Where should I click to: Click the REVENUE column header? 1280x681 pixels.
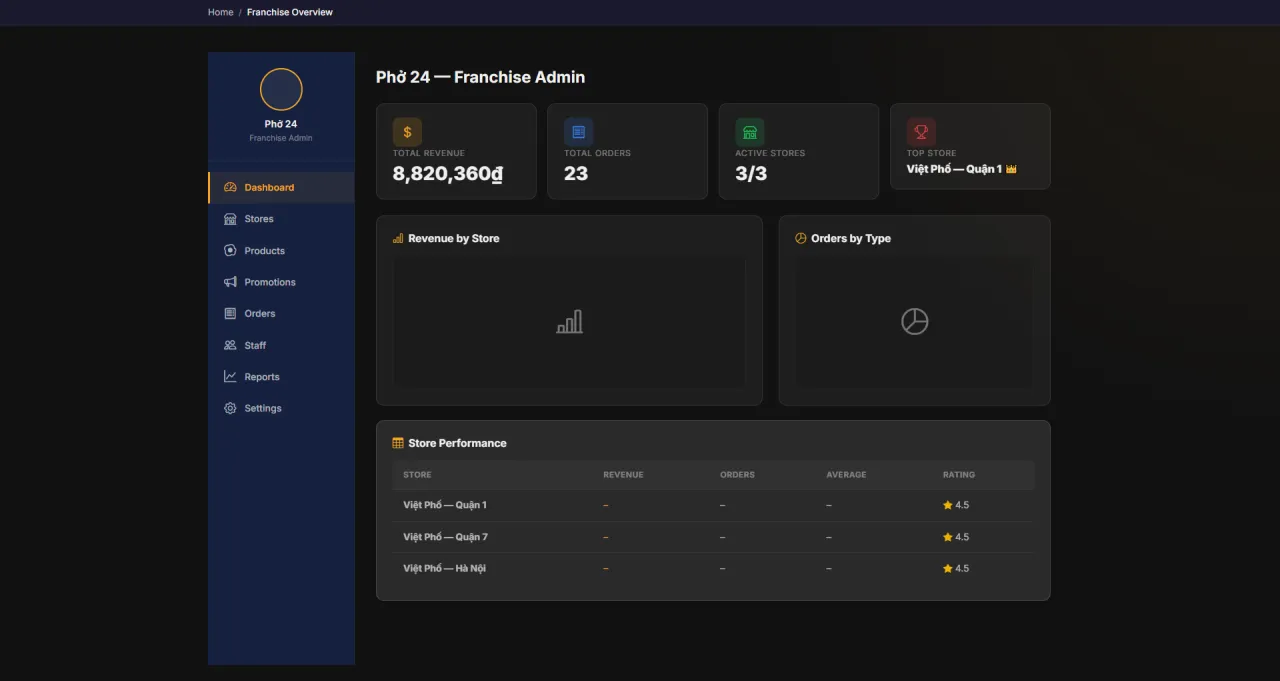tap(623, 475)
